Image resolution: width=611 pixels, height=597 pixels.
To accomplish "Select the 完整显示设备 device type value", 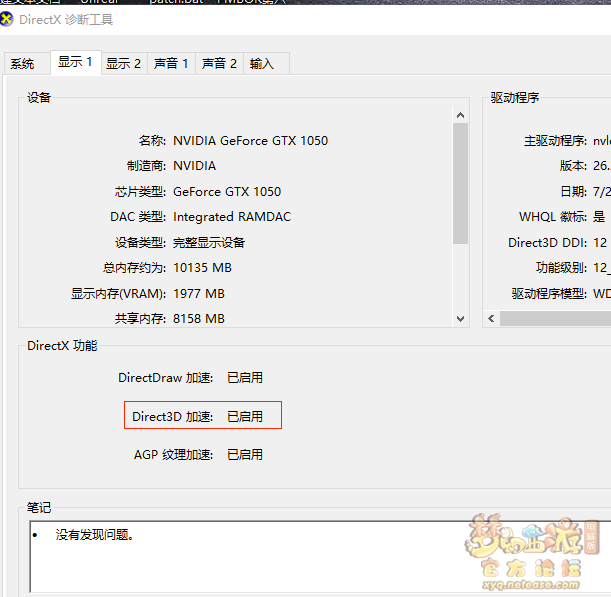I will pyautogui.click(x=209, y=243).
